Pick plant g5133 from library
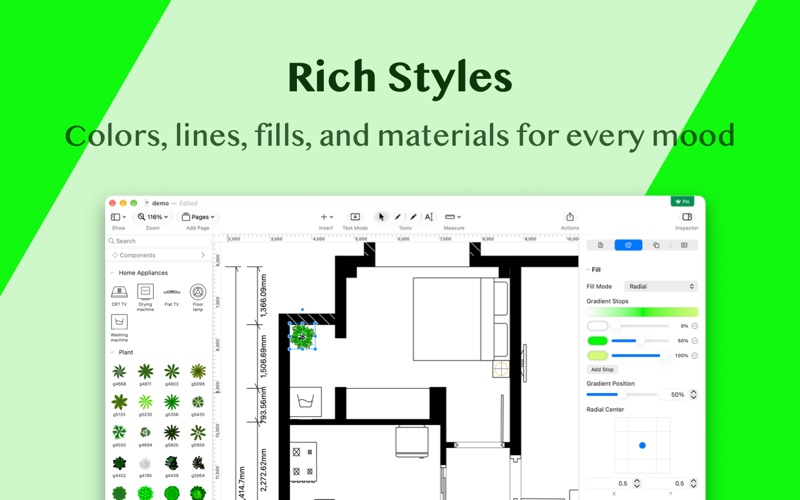Screen dimensions: 800x500 pyautogui.click(x=119, y=406)
